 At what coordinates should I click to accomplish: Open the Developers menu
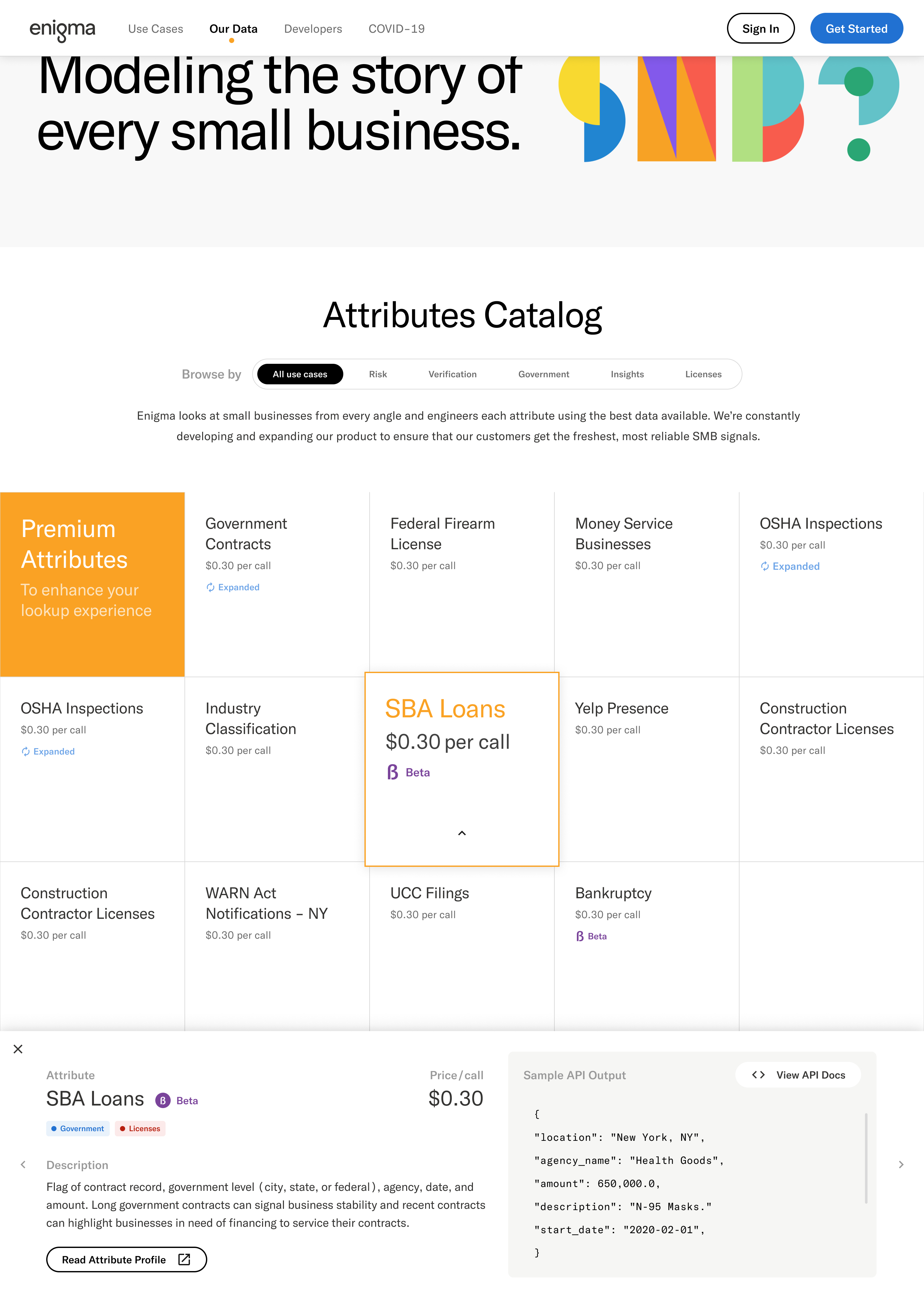click(x=313, y=29)
